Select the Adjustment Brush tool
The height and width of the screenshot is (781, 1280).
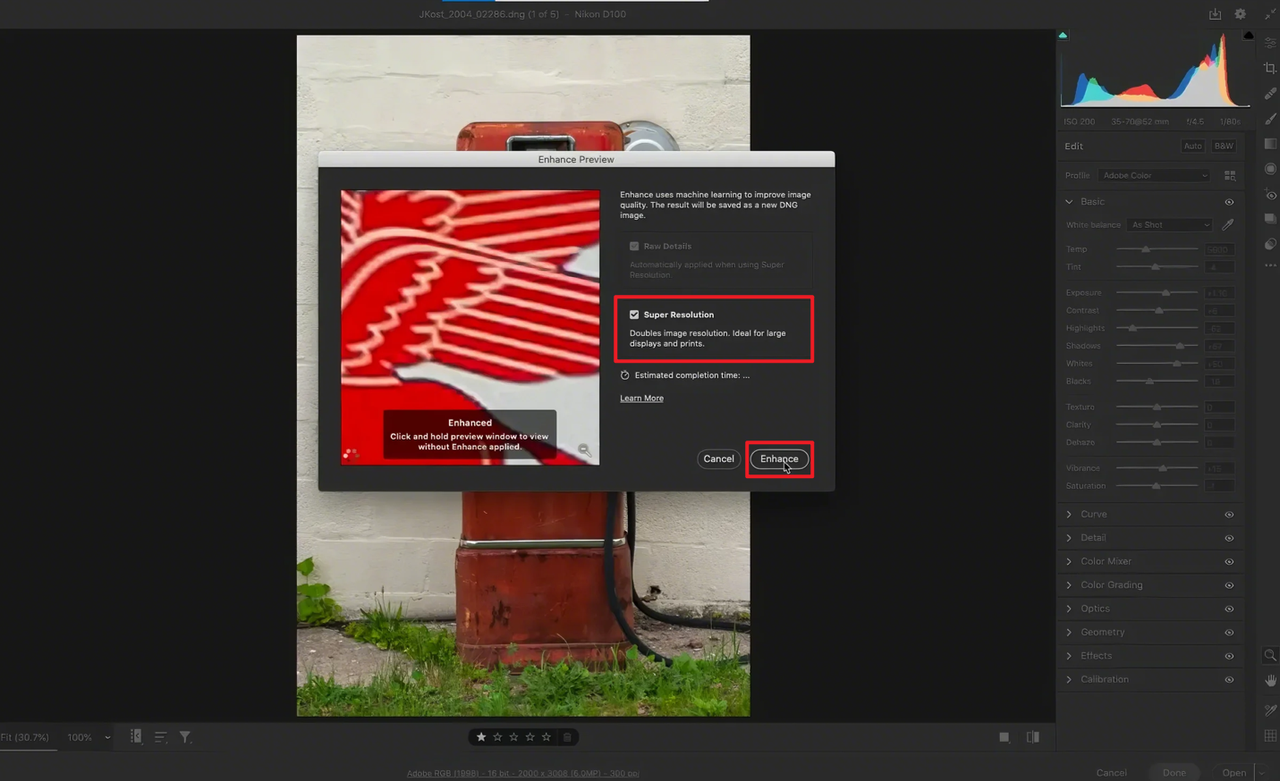[1270, 120]
